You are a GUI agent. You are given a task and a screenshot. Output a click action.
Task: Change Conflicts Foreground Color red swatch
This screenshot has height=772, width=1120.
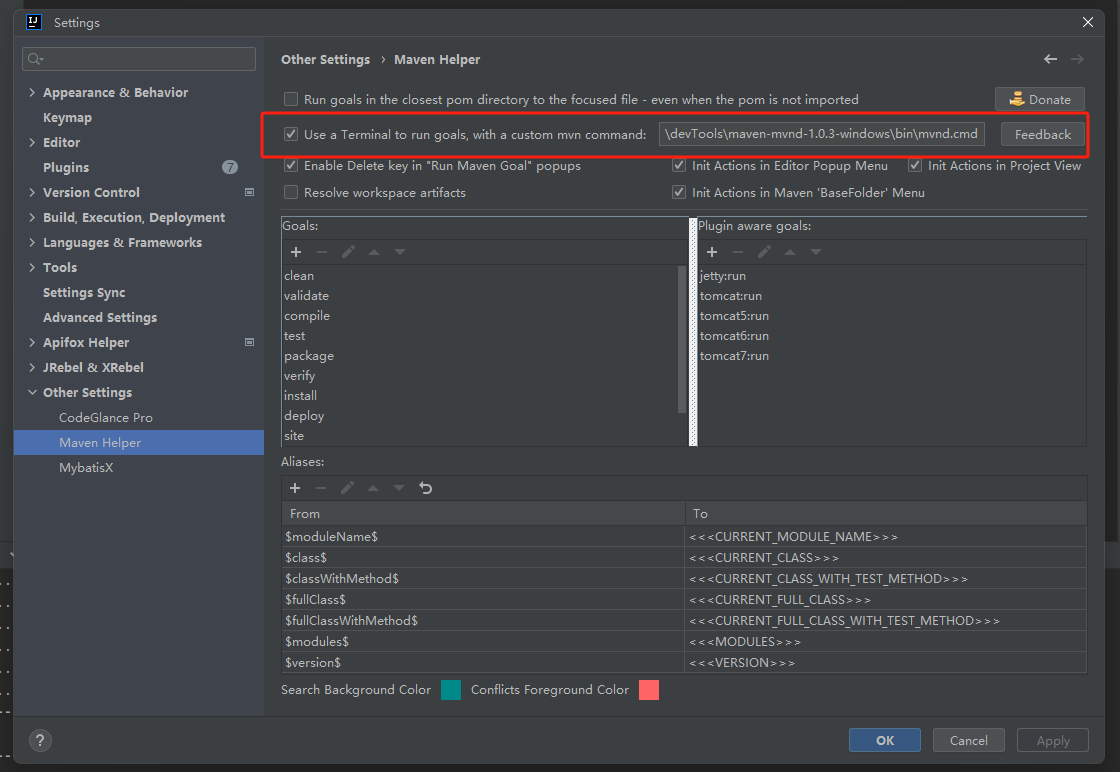click(649, 690)
